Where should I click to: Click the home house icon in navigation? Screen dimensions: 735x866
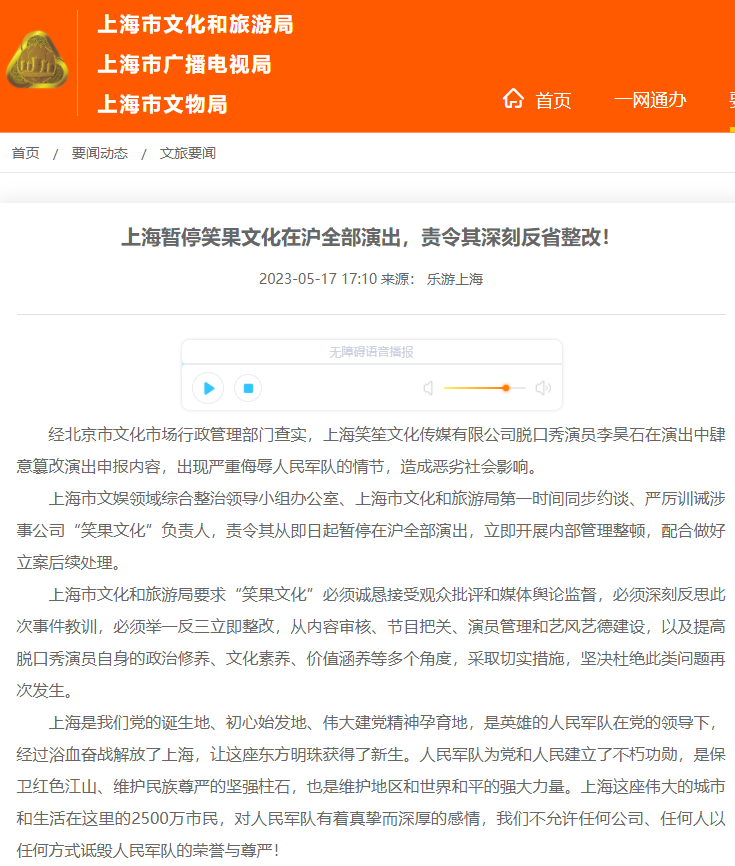point(513,99)
